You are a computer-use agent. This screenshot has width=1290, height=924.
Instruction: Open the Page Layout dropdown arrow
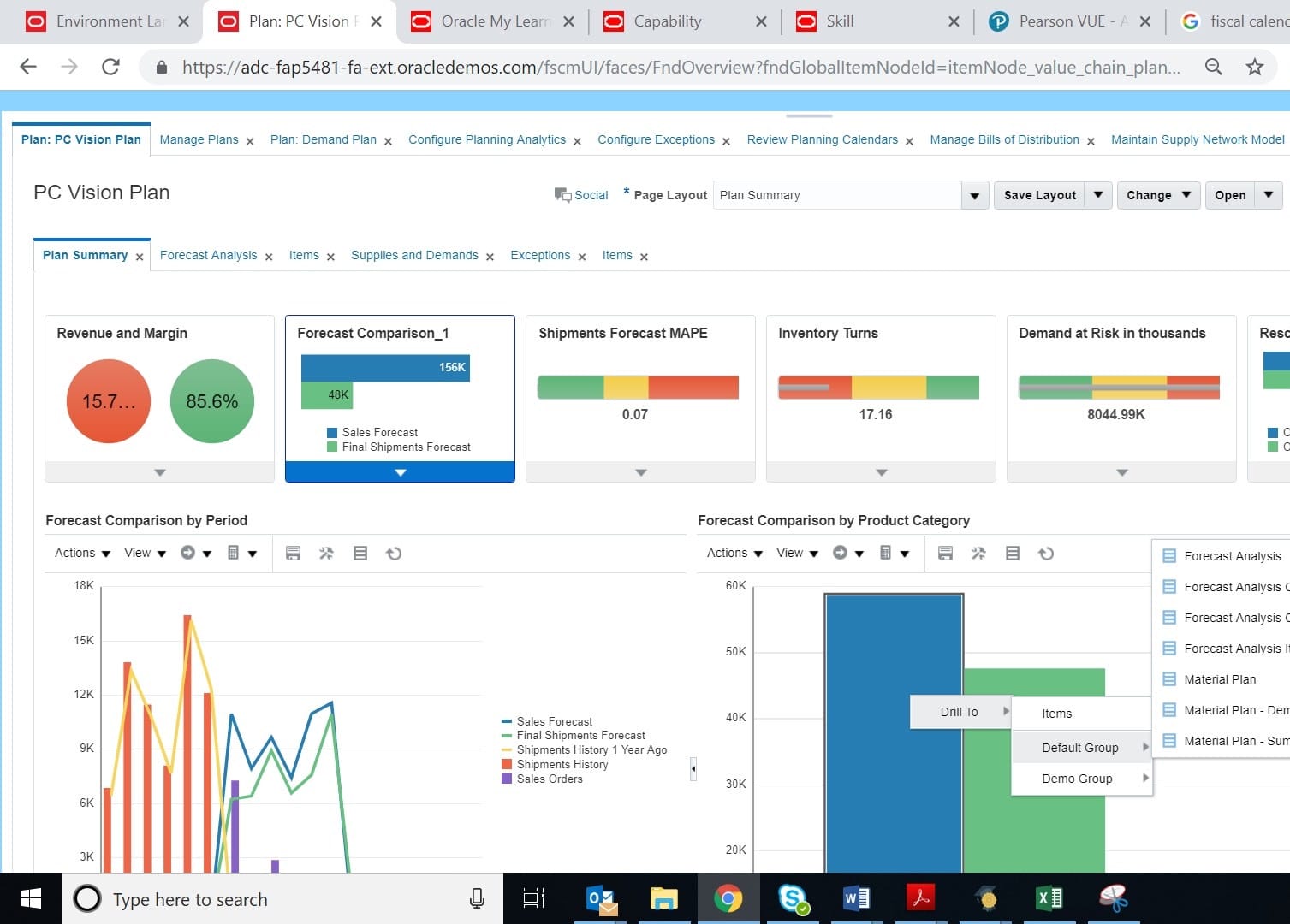(974, 196)
